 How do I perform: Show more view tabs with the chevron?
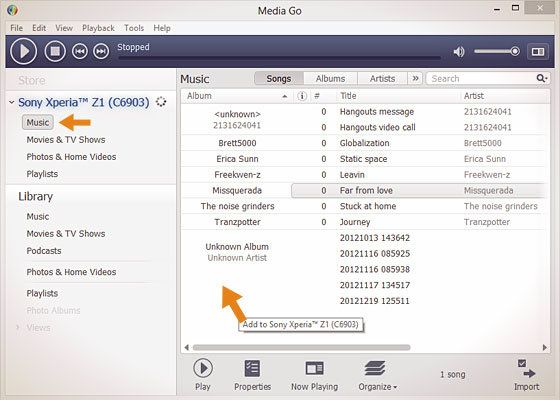415,79
